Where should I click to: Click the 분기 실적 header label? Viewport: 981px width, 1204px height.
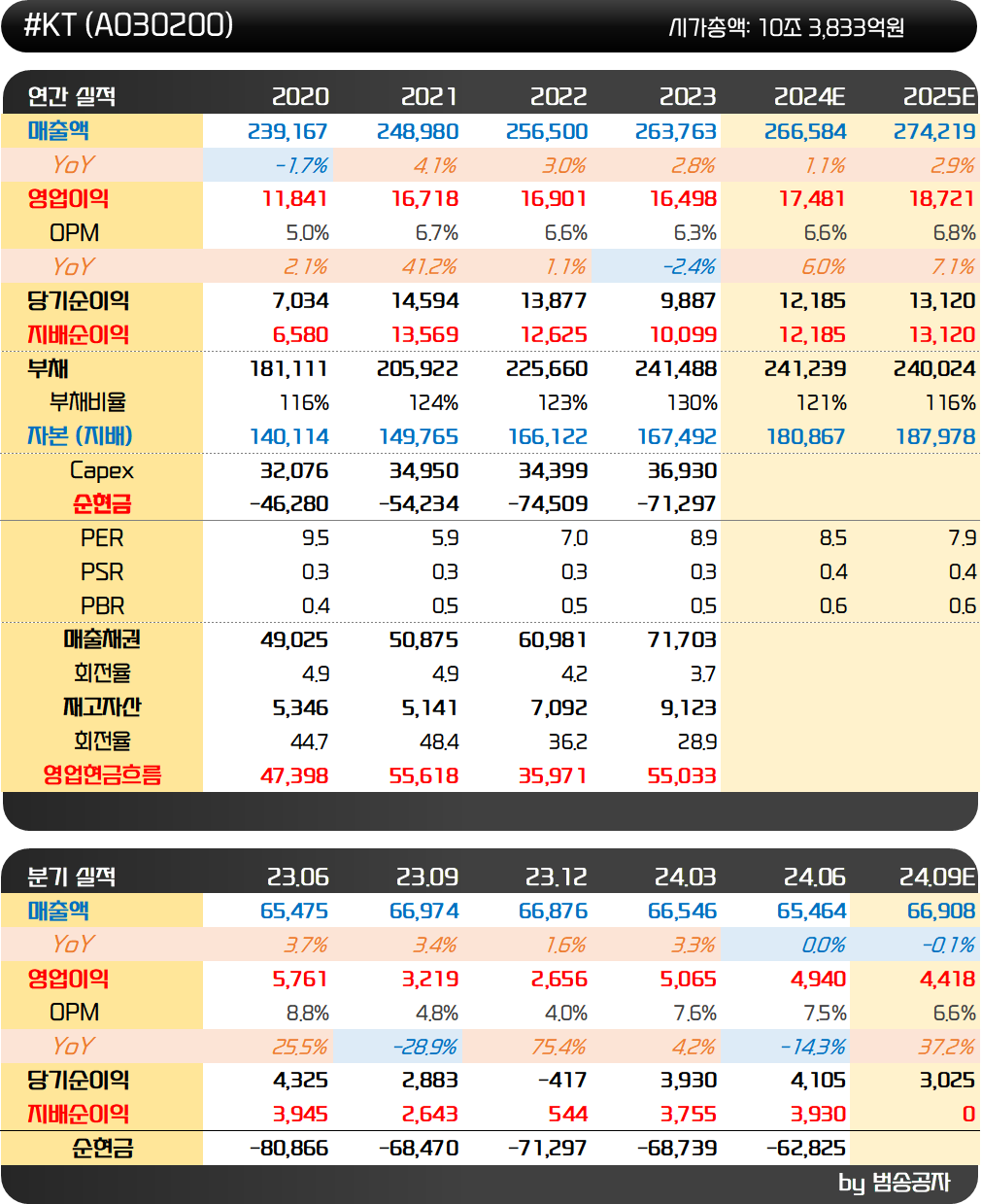click(72, 877)
